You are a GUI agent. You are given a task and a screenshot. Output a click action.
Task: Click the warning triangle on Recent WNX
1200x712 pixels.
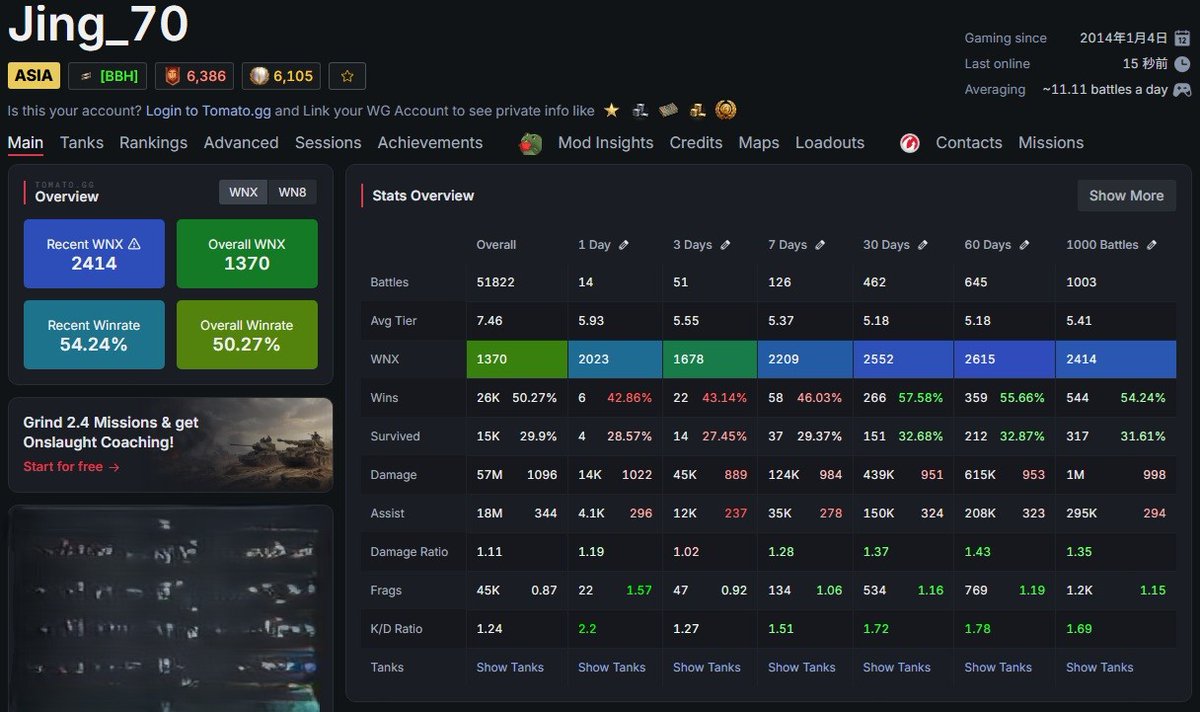pyautogui.click(x=134, y=244)
